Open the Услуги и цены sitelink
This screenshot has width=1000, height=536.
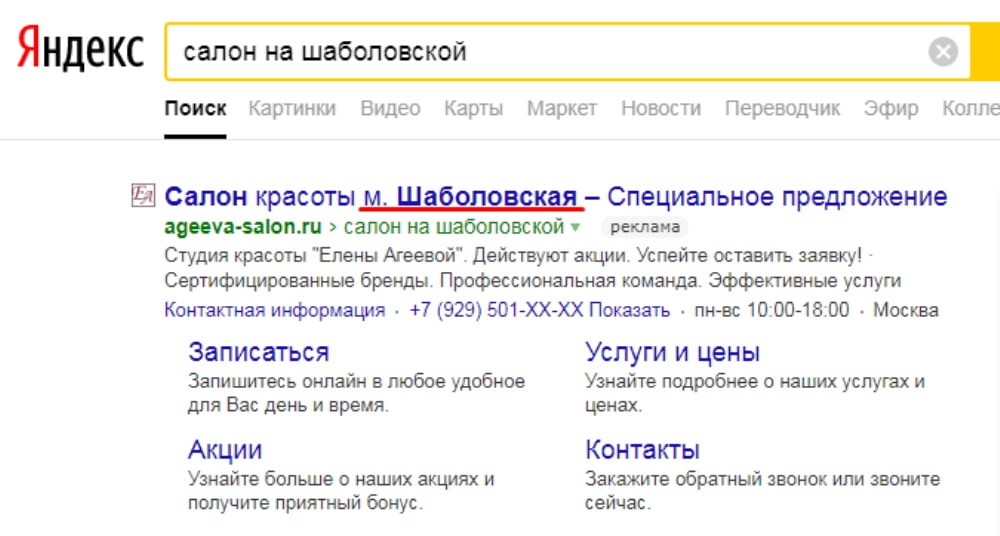click(673, 352)
